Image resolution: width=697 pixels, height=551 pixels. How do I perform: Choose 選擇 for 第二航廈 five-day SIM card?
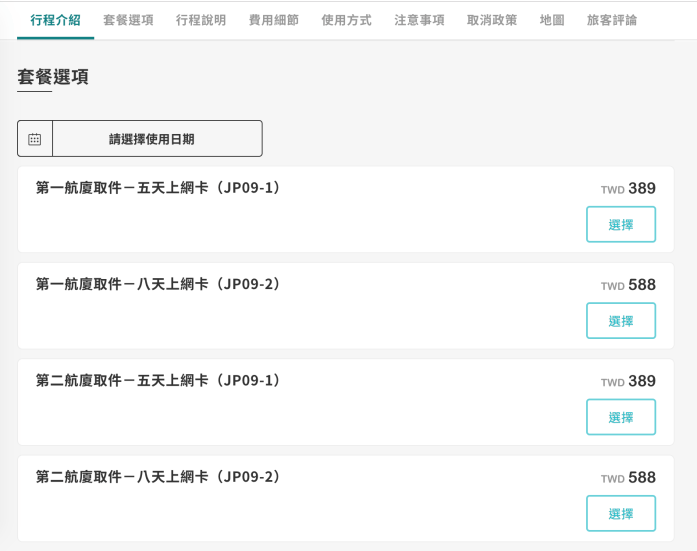[620, 417]
